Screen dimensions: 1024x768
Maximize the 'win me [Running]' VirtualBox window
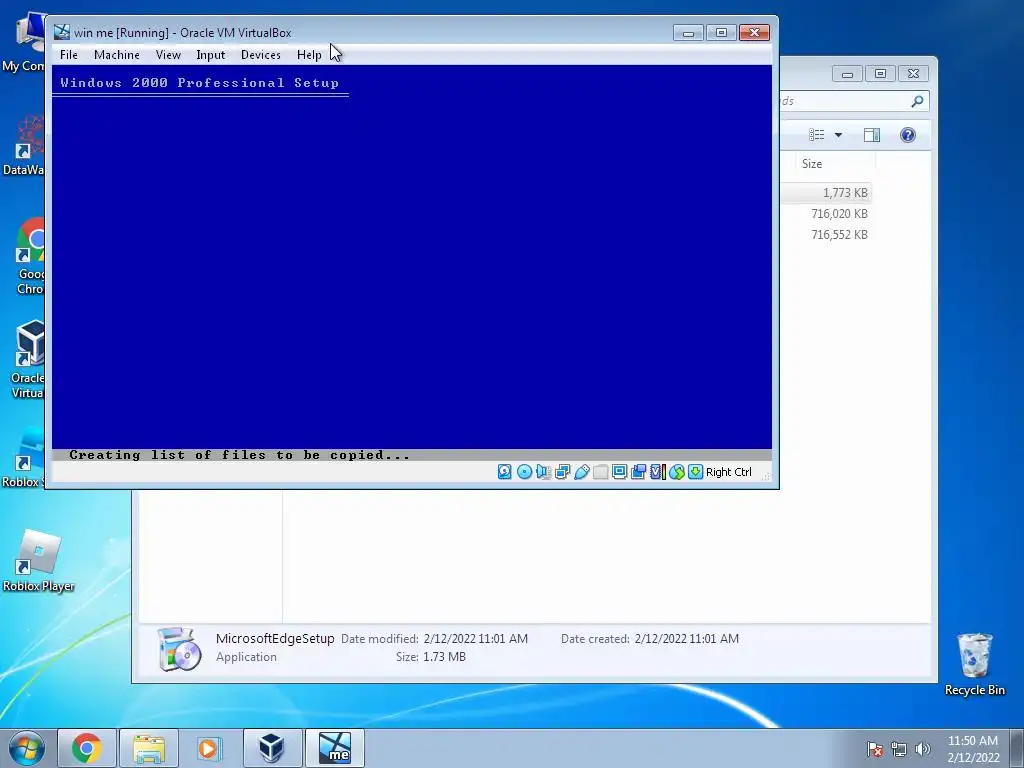pyautogui.click(x=721, y=33)
